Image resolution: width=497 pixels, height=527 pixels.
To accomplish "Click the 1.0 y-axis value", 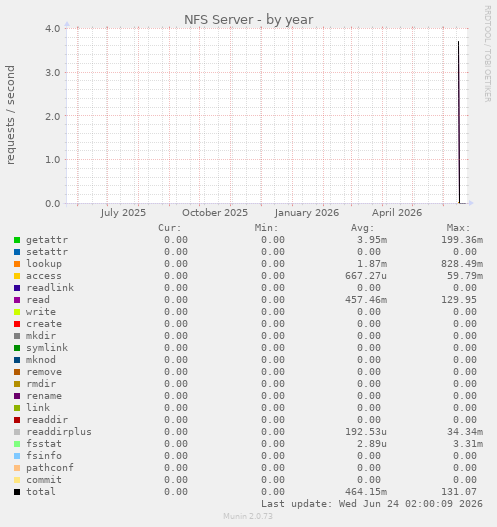I will [x=53, y=160].
